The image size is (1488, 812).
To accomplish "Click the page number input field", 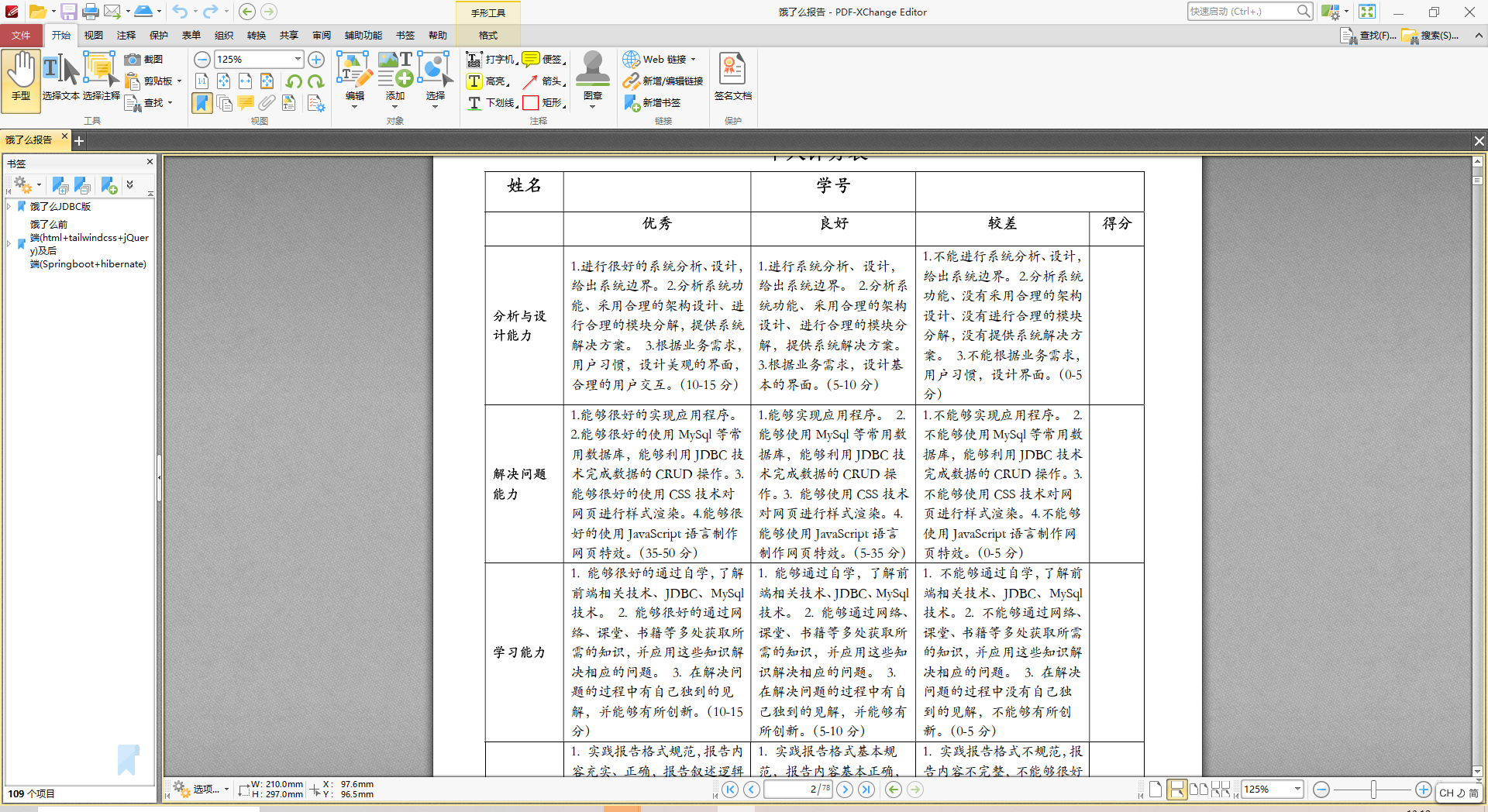I will coord(797,790).
